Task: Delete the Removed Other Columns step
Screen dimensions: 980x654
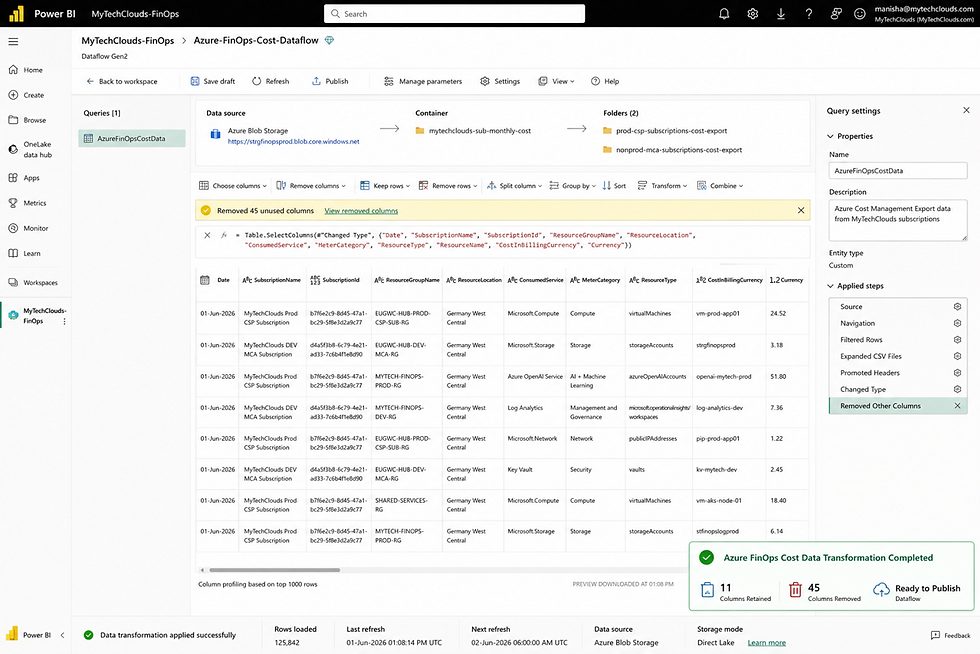Action: coord(957,406)
